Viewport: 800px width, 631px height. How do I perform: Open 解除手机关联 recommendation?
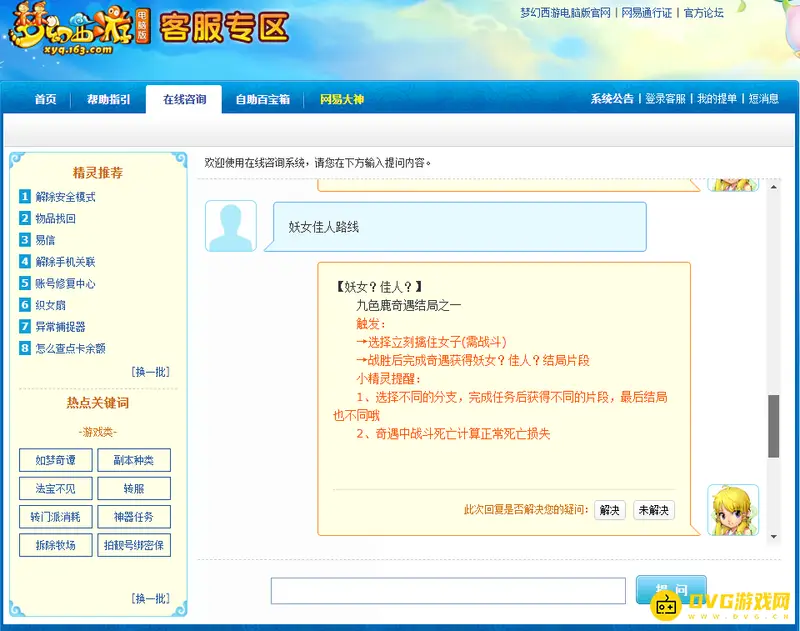coord(65,262)
